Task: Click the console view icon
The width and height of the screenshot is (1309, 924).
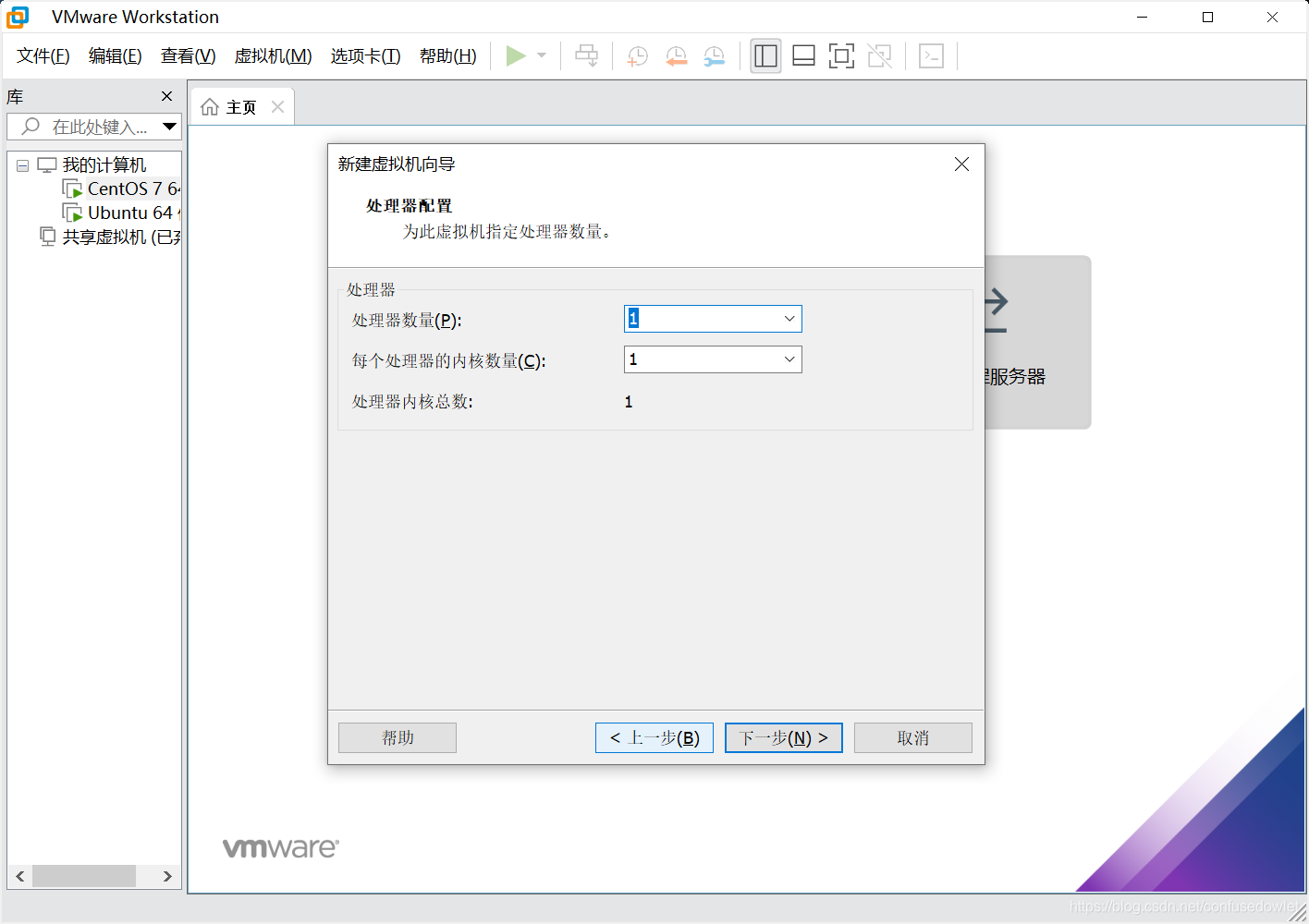Action: [931, 56]
